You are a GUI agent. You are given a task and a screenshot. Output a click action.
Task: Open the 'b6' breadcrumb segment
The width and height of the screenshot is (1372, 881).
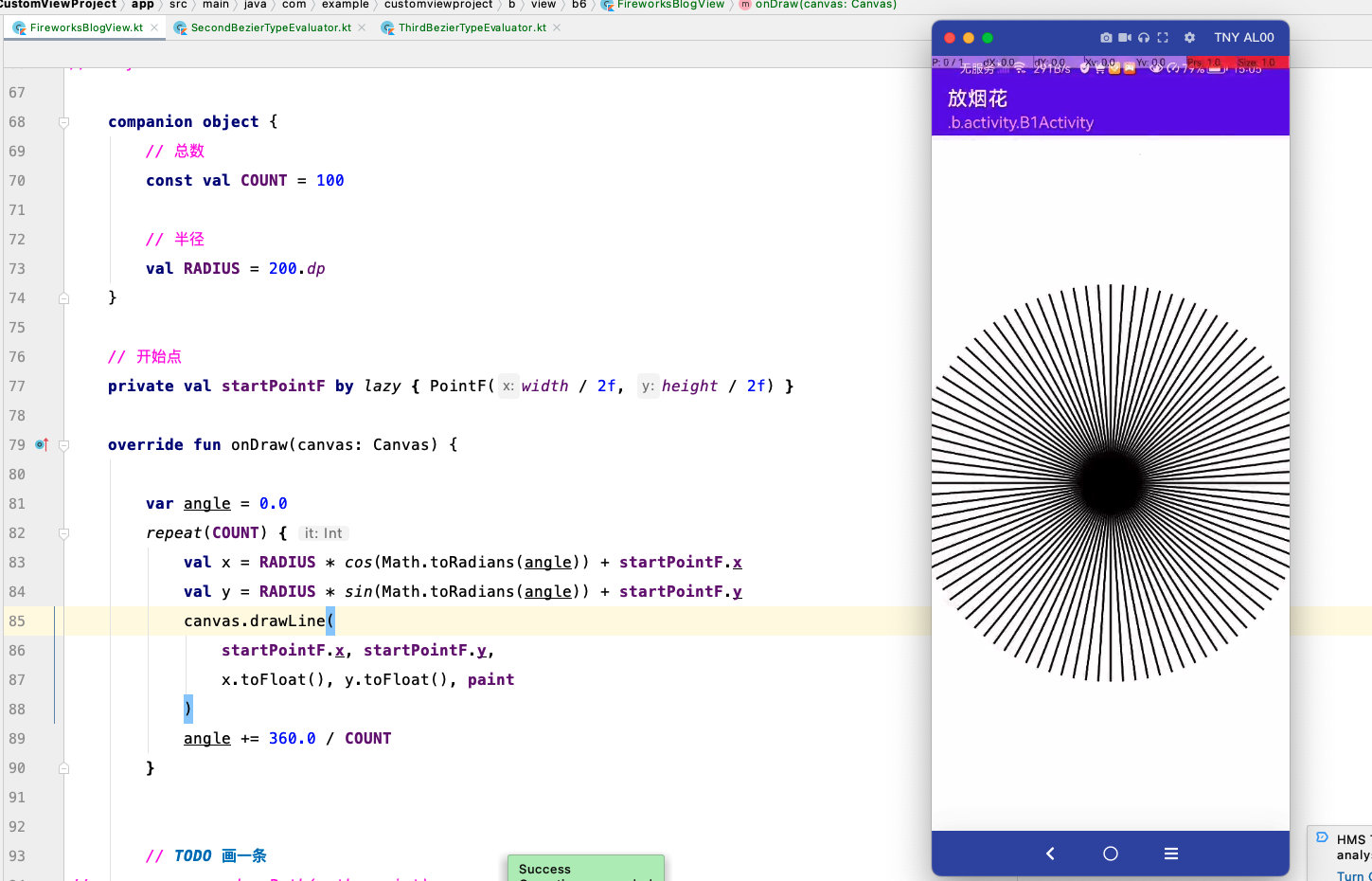click(579, 5)
